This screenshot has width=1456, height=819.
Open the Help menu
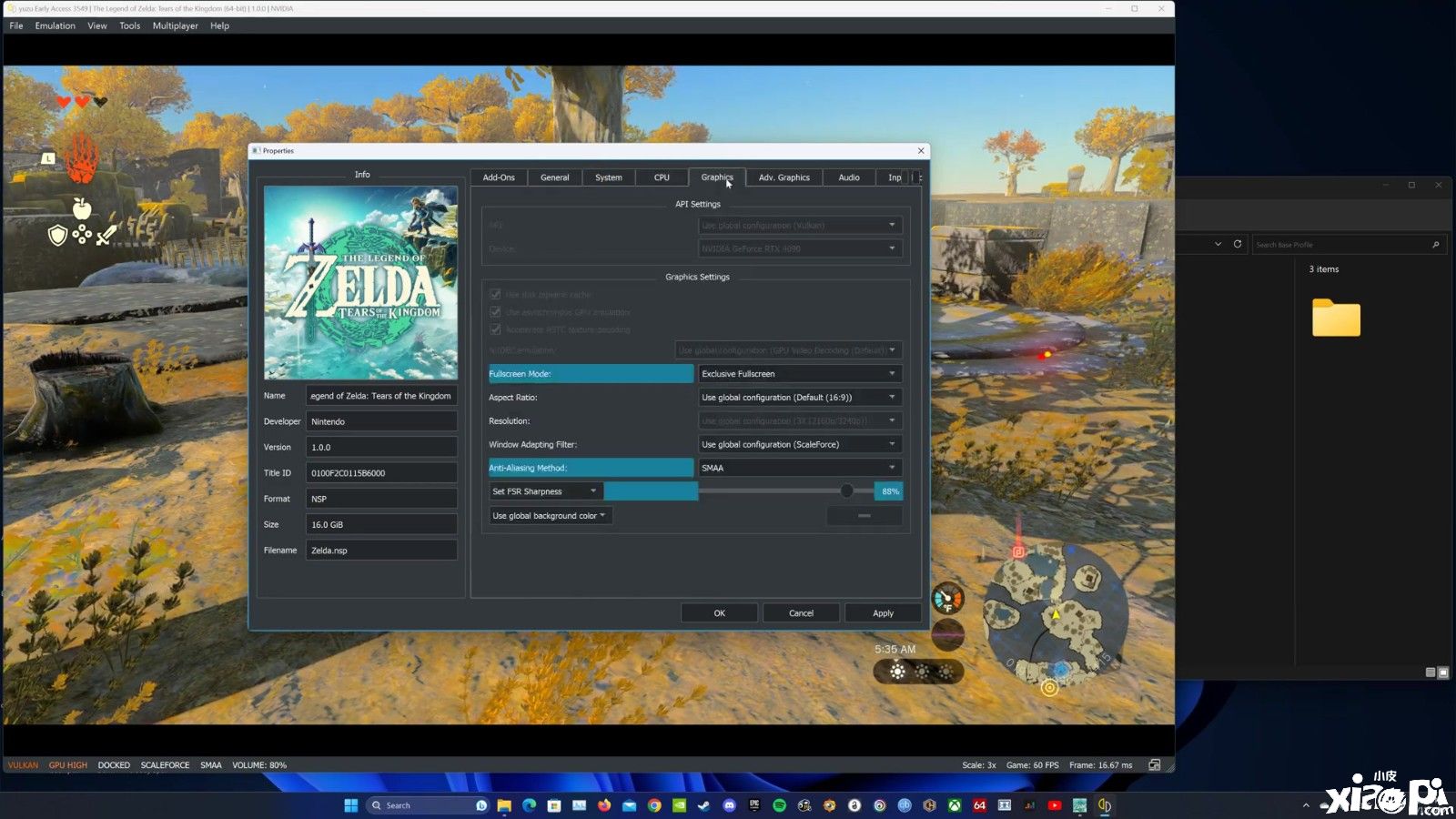pos(219,25)
